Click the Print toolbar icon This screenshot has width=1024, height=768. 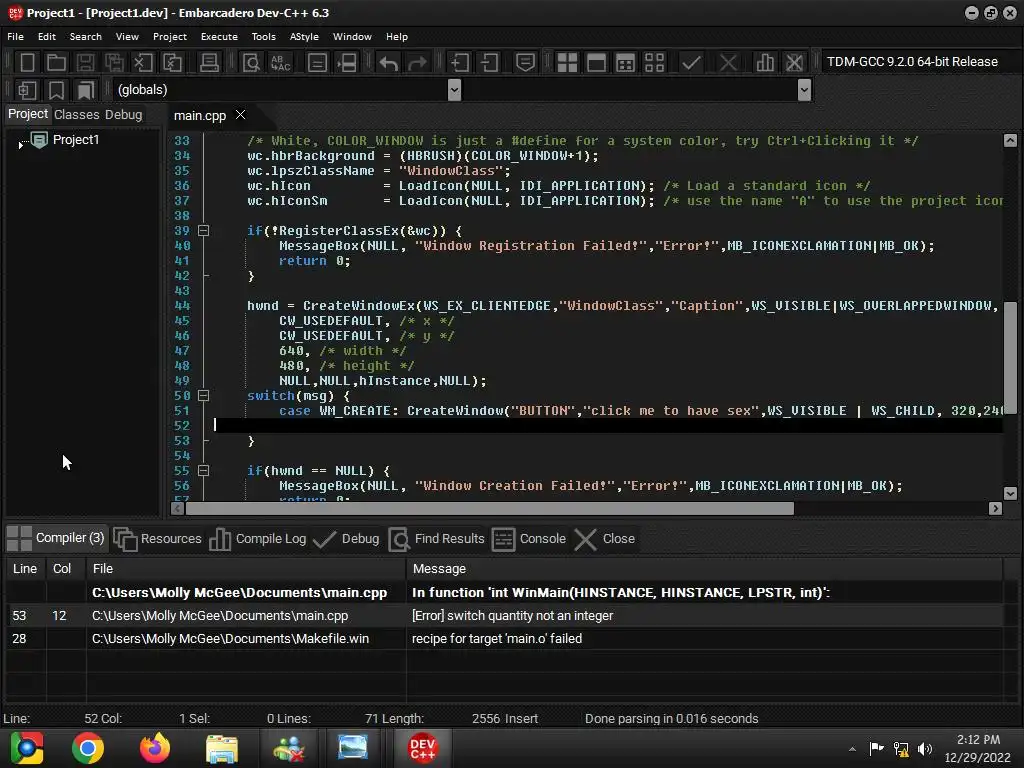pyautogui.click(x=209, y=63)
